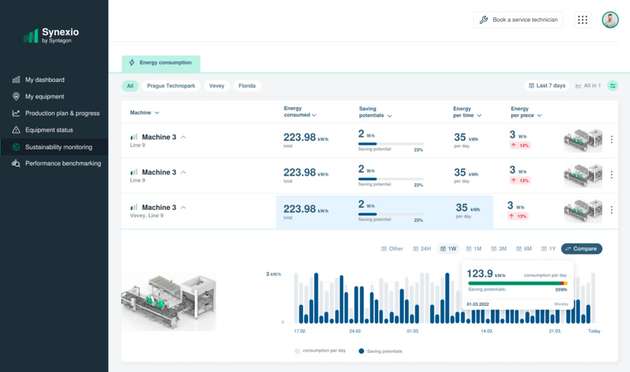Viewport: 630px width, 372px height.
Task: Click the My dashboard bar chart icon
Action: tap(16, 80)
